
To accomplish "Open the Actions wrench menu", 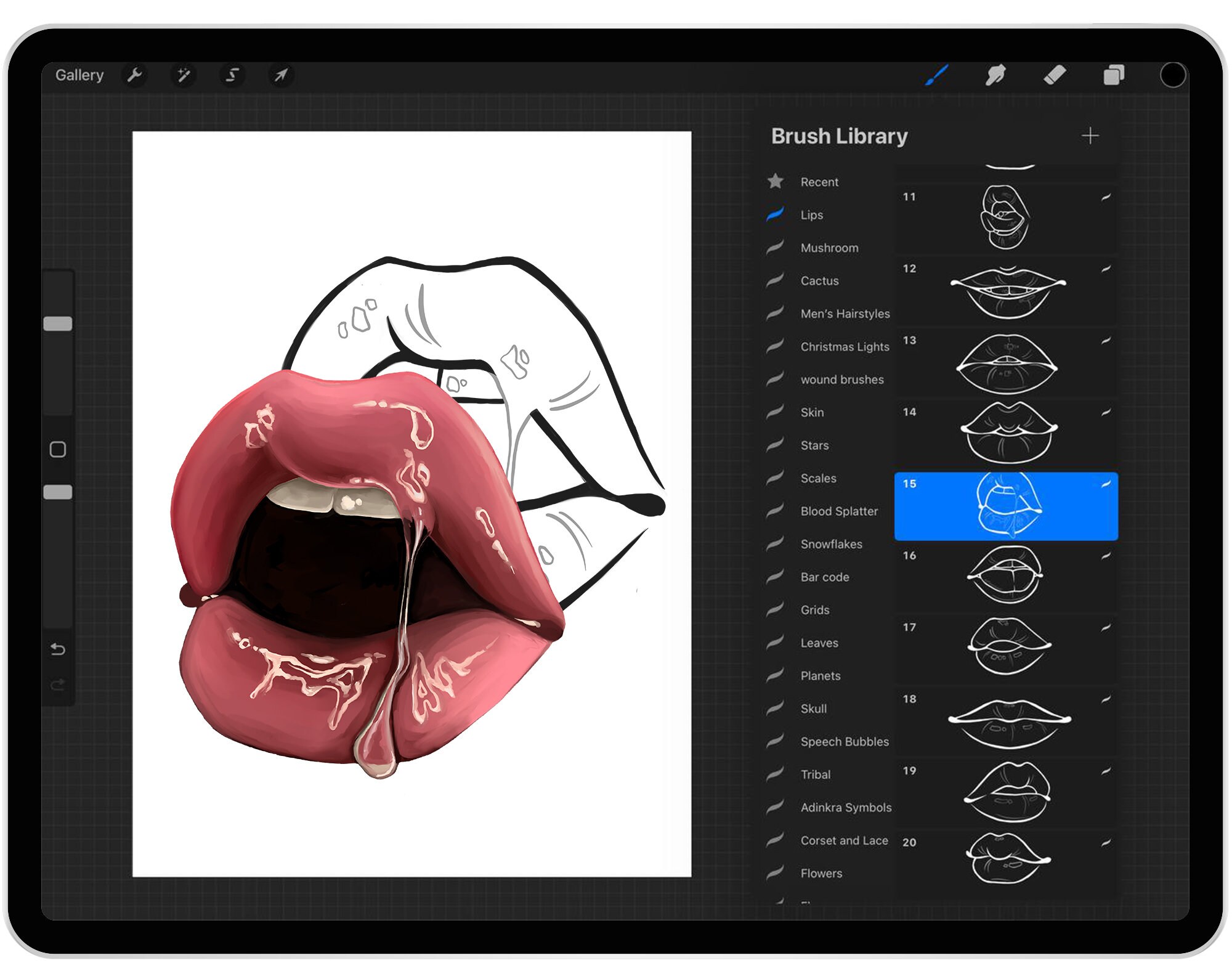I will [134, 75].
